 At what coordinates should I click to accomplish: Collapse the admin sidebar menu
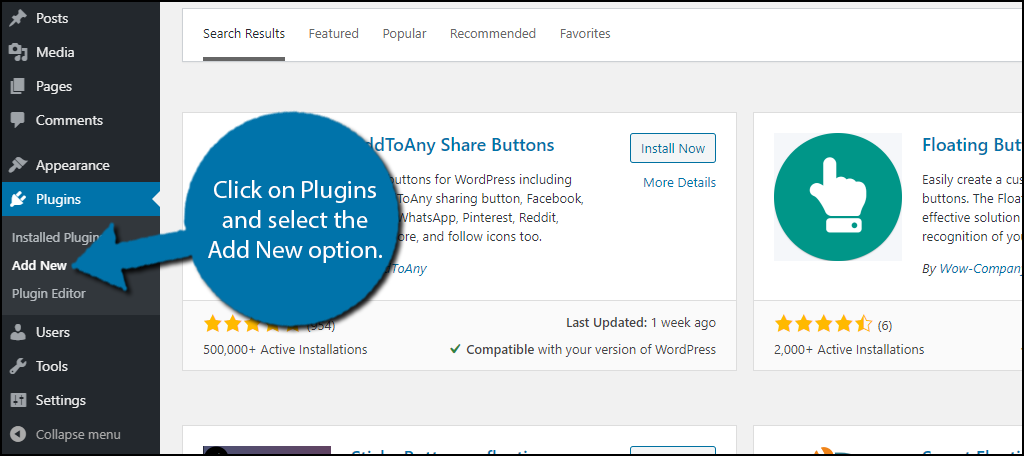click(x=80, y=434)
